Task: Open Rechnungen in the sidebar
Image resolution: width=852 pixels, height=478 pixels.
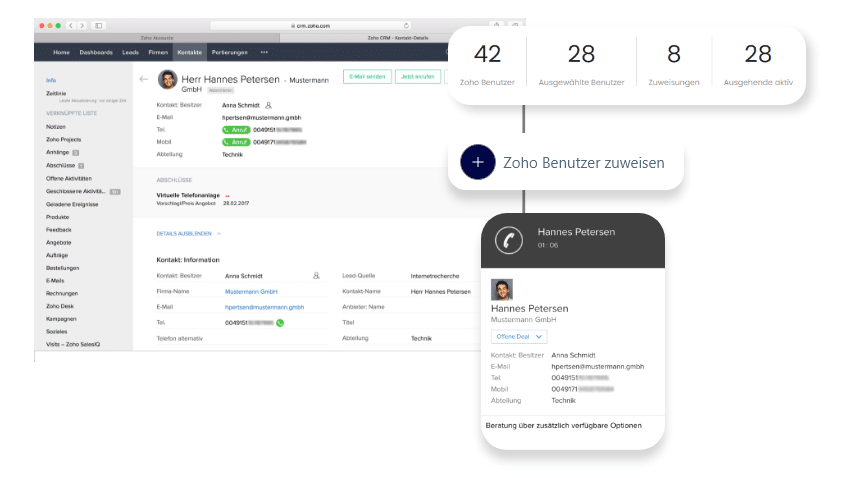Action: click(x=62, y=293)
